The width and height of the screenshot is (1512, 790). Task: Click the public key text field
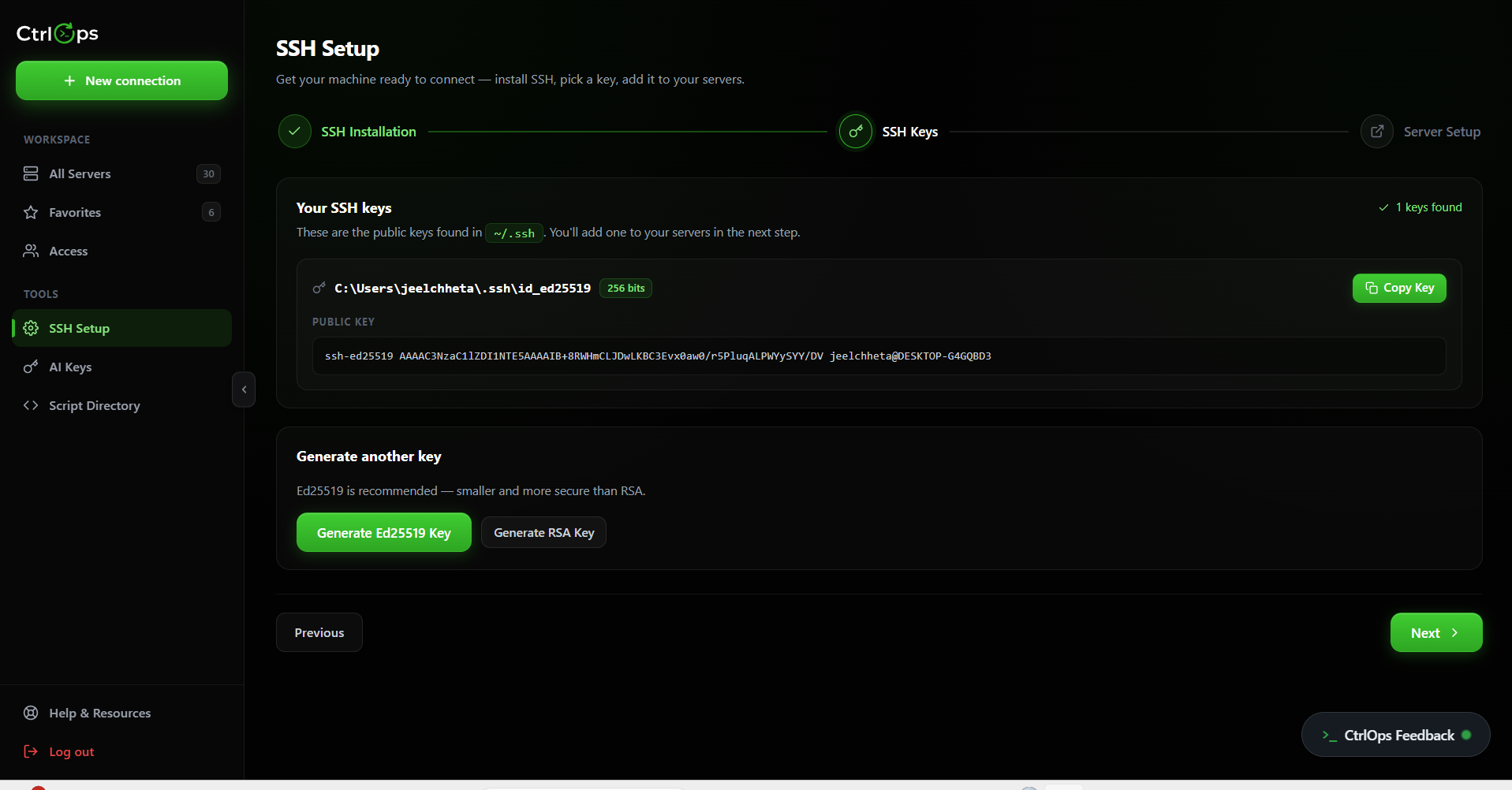879,356
